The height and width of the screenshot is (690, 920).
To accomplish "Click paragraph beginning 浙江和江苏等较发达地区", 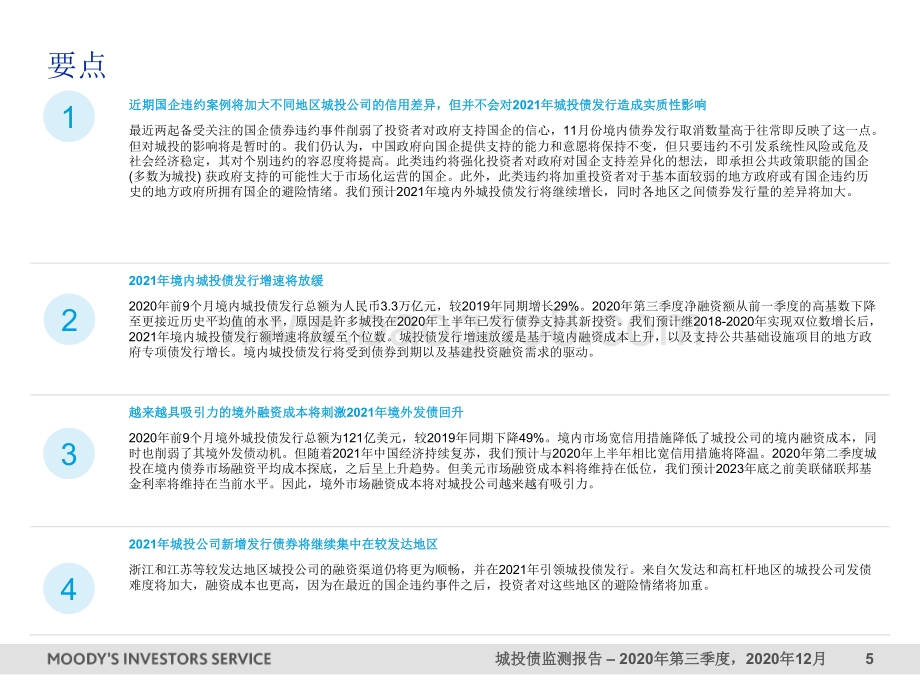I will click(500, 577).
